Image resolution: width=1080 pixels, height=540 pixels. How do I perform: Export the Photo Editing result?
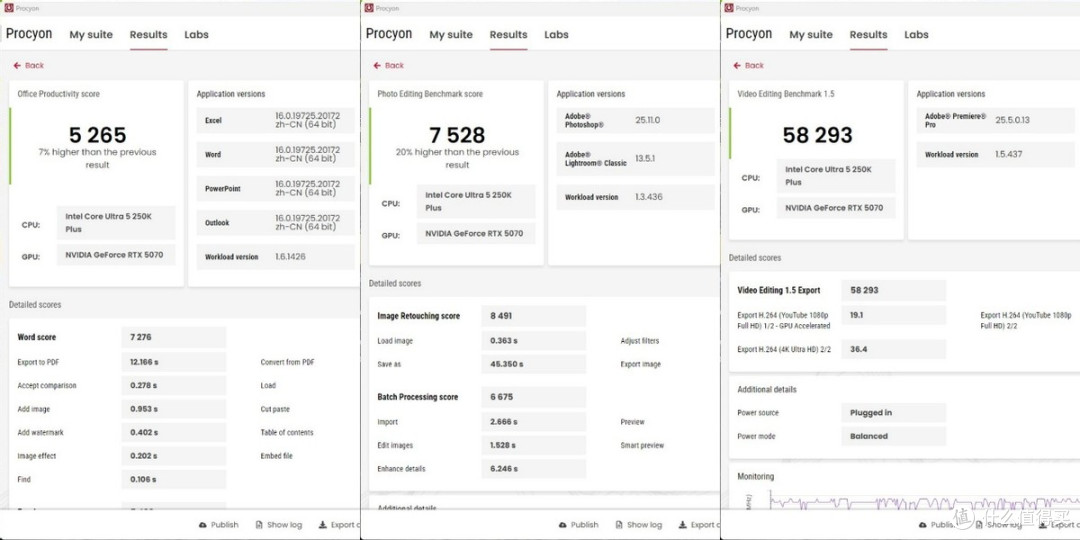click(698, 525)
